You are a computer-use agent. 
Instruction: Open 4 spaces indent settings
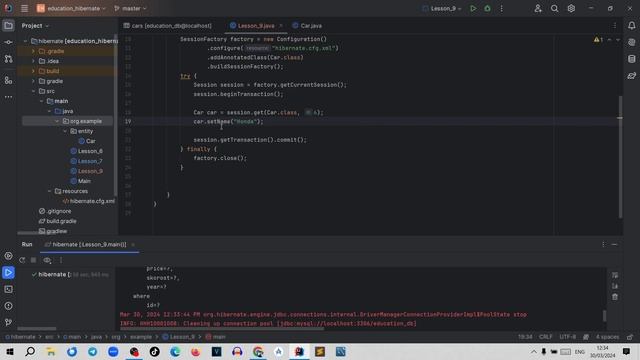click(x=607, y=337)
